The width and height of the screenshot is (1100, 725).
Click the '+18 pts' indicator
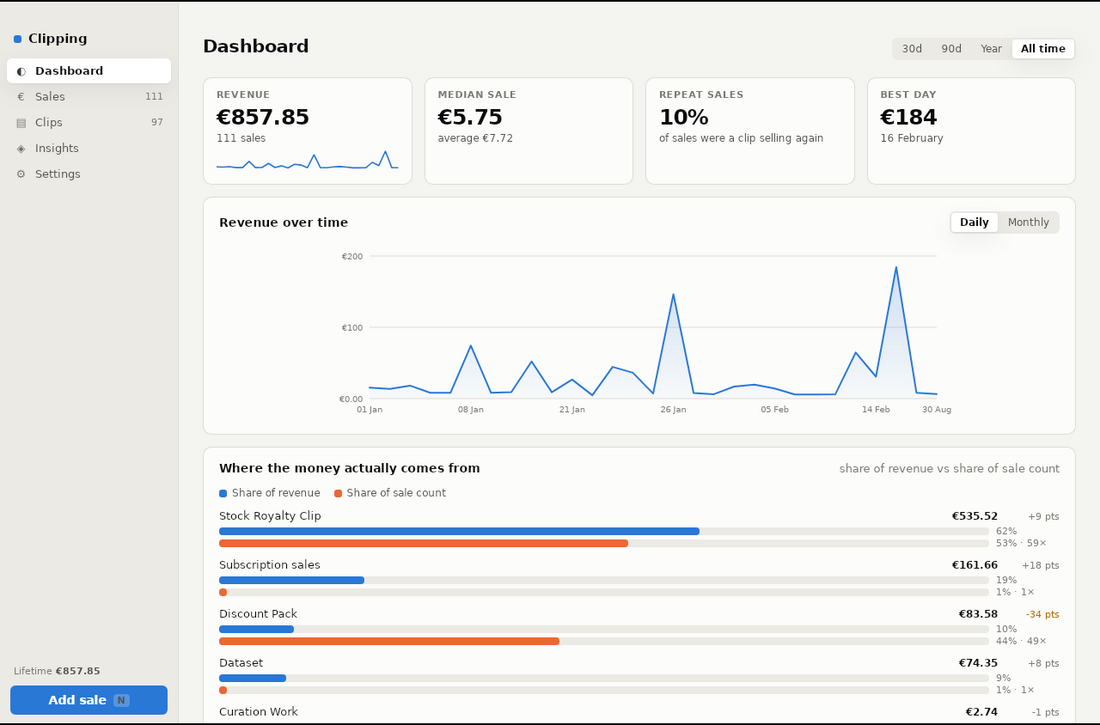(x=1040, y=566)
